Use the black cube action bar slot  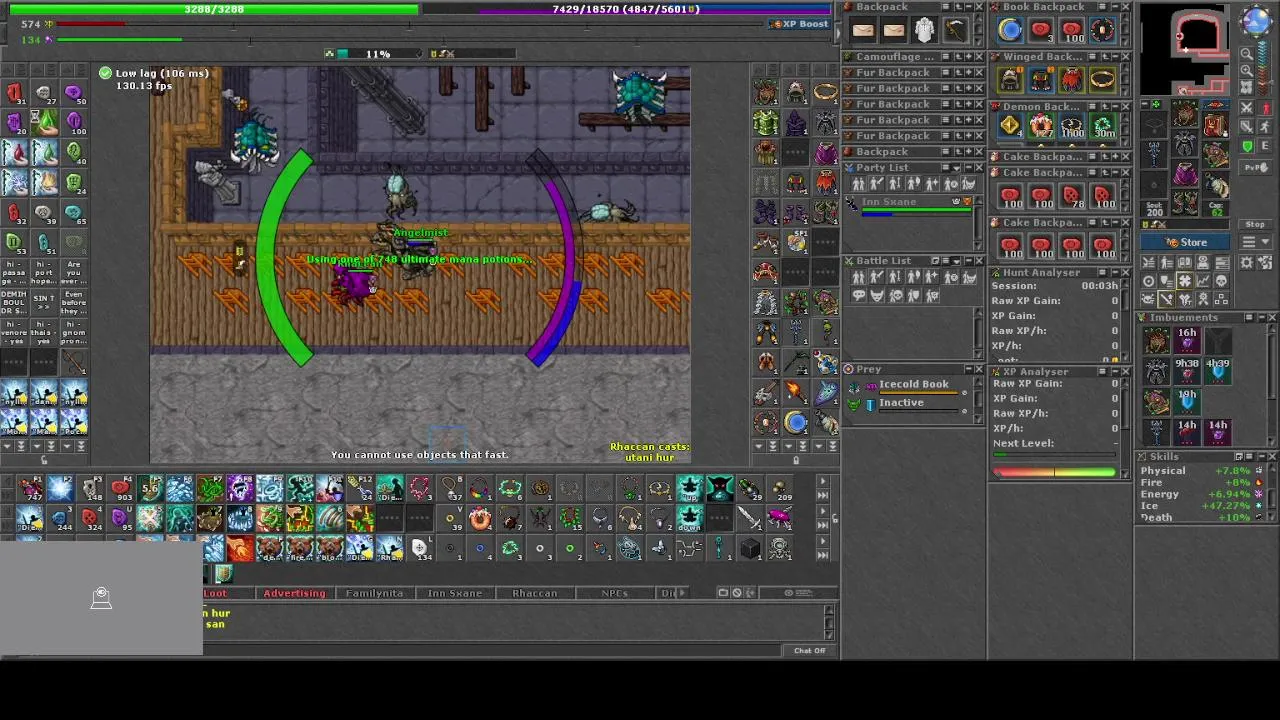(x=750, y=548)
